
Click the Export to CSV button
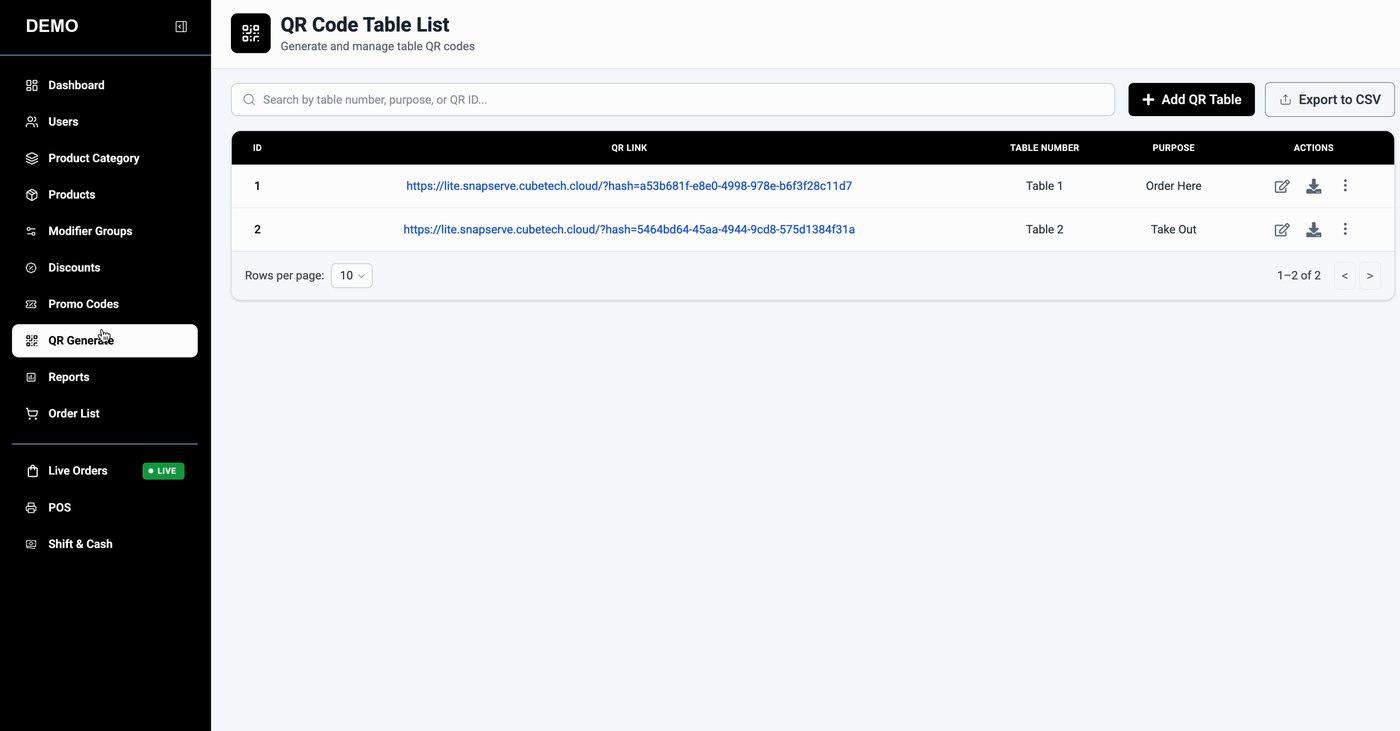[x=1330, y=99]
